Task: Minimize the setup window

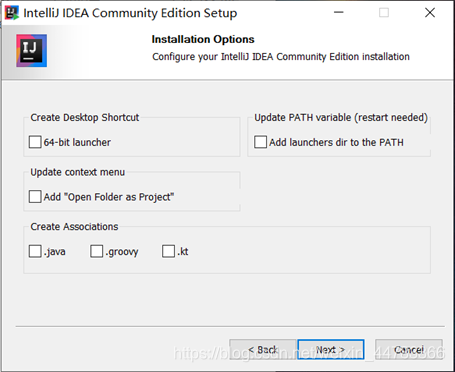Action: point(339,13)
